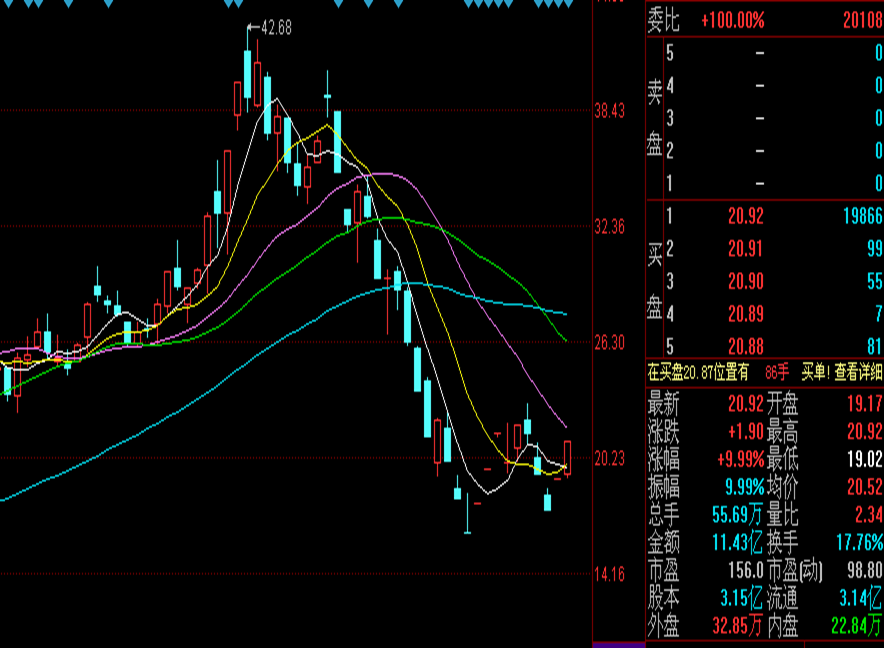This screenshot has height=648, width=884.
Task: Click the 金额 11.43亿 amount value
Action: click(x=738, y=543)
